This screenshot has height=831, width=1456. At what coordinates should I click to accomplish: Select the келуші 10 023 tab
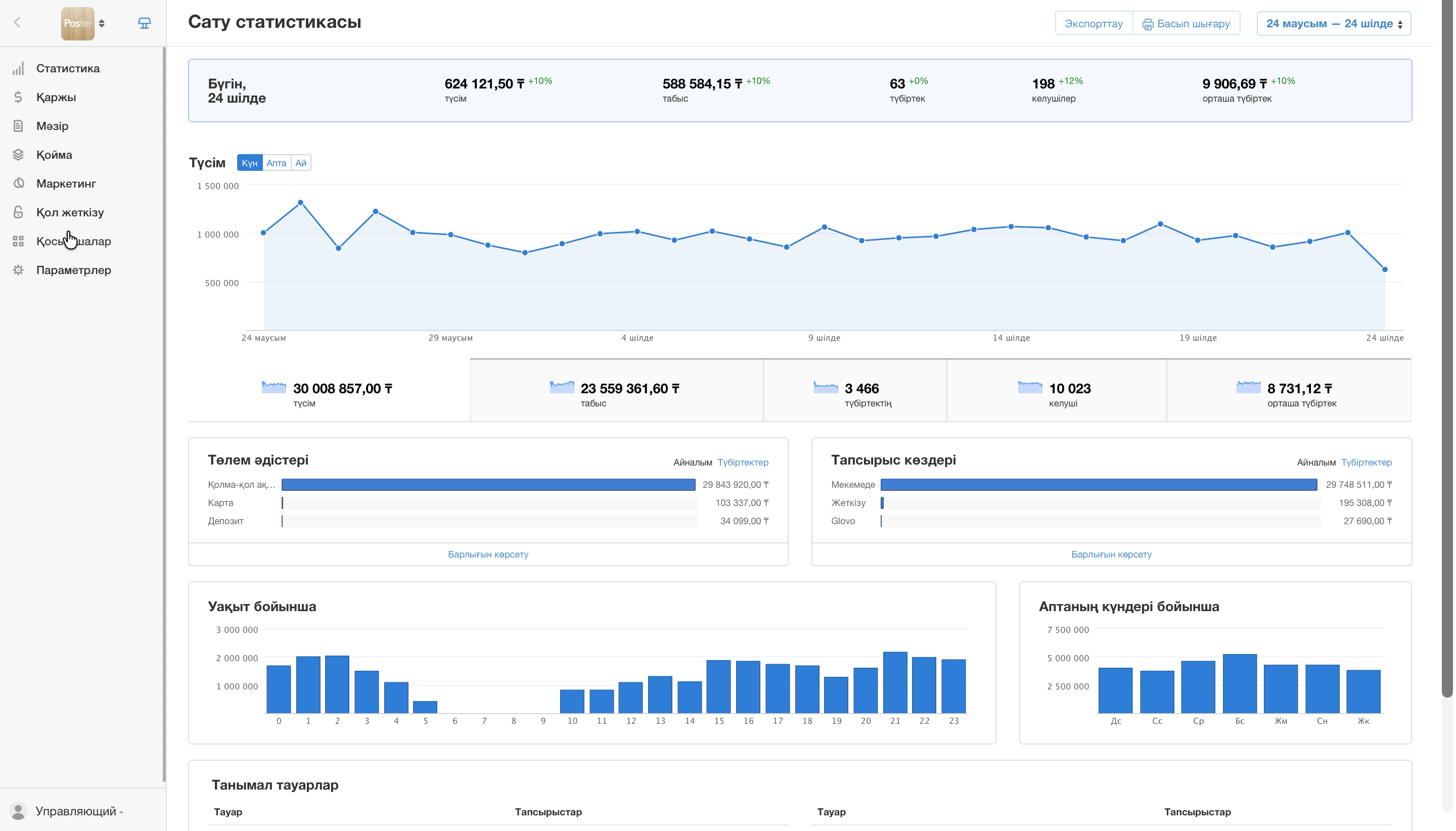[x=1056, y=390]
